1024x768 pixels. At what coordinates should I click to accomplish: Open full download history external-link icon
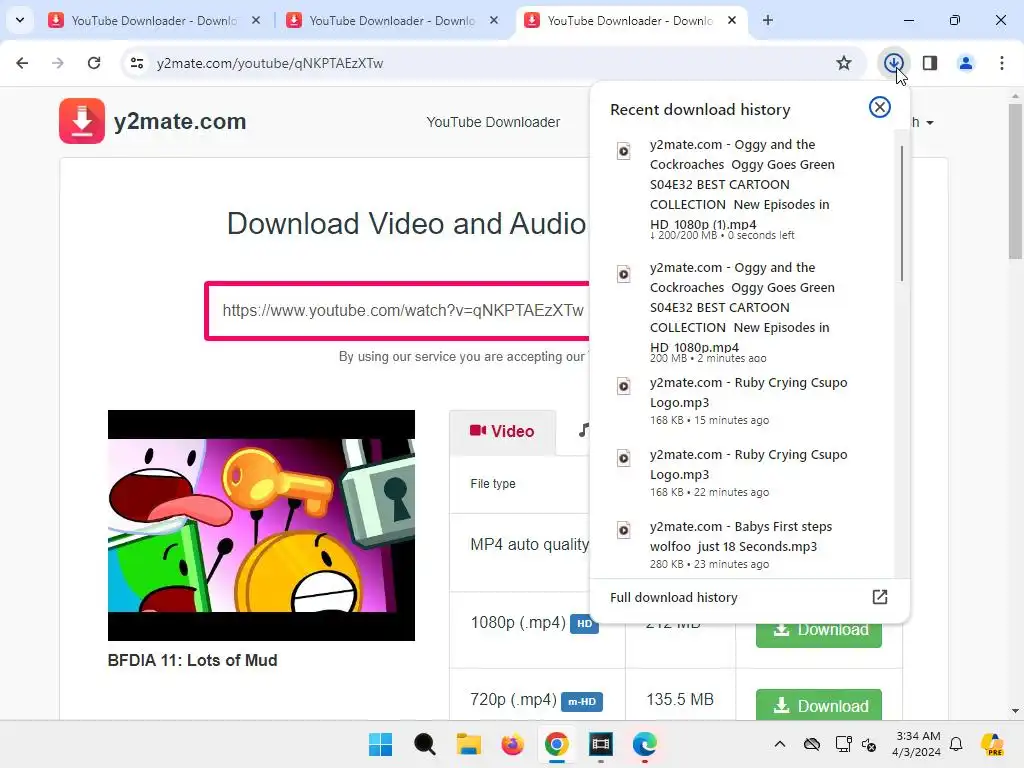point(880,597)
